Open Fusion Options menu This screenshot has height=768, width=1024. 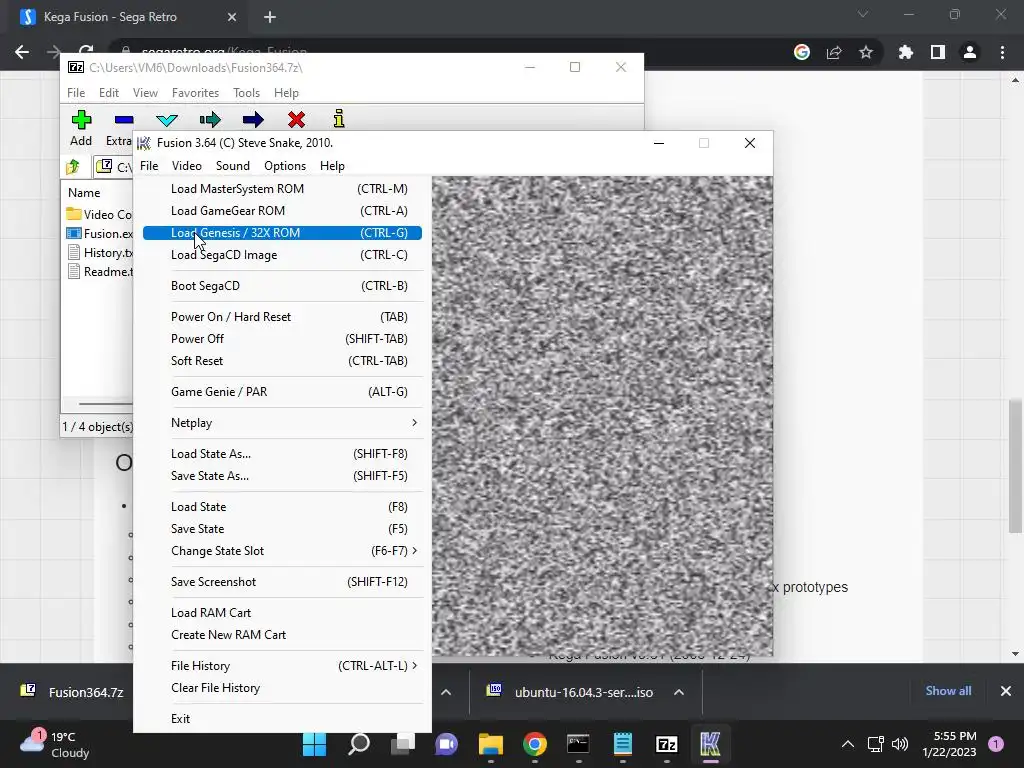click(x=285, y=166)
